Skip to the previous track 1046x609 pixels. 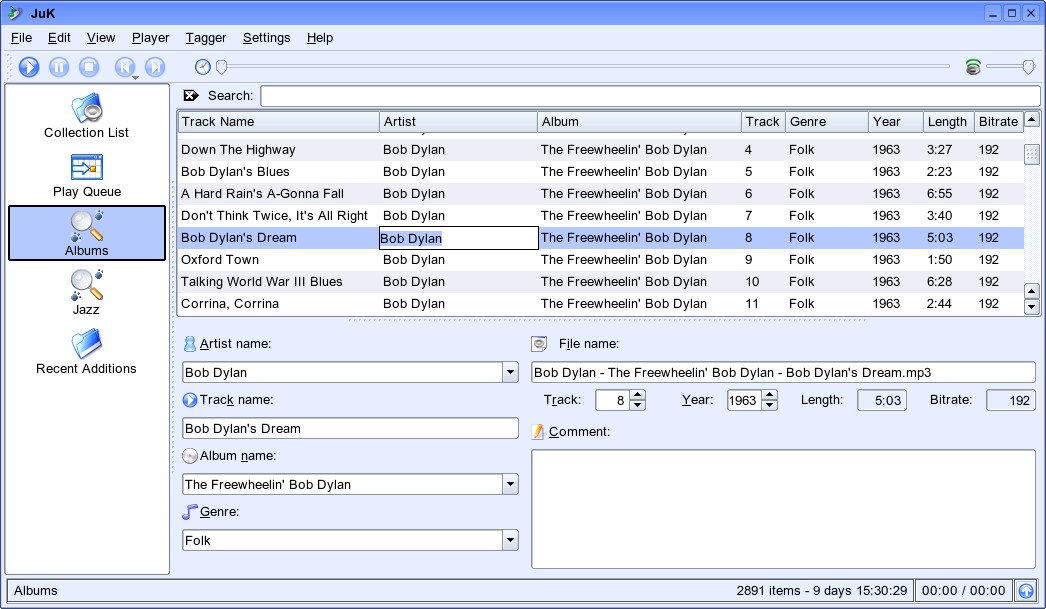click(125, 67)
